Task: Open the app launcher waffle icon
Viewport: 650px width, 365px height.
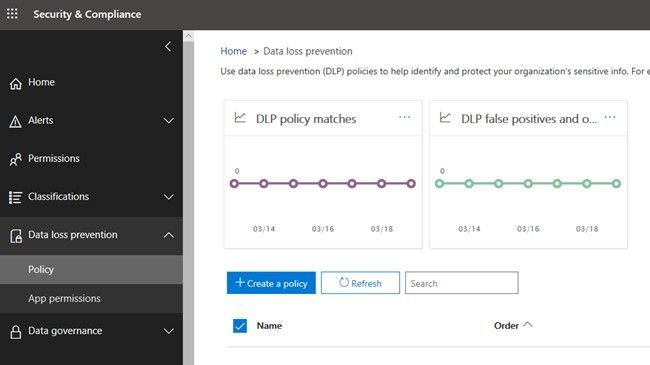Action: [12, 14]
